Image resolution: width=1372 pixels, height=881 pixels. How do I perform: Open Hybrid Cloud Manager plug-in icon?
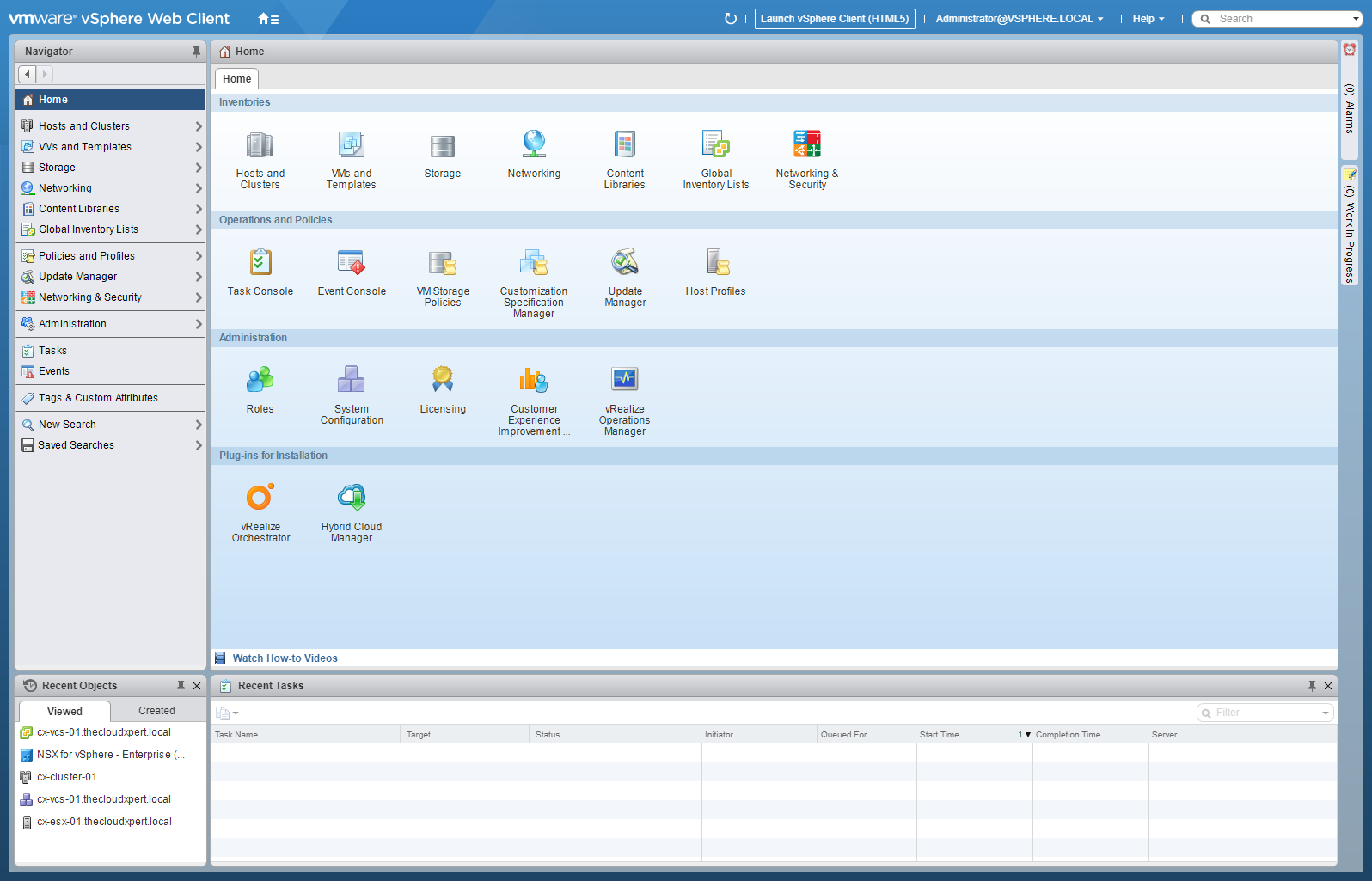click(352, 499)
